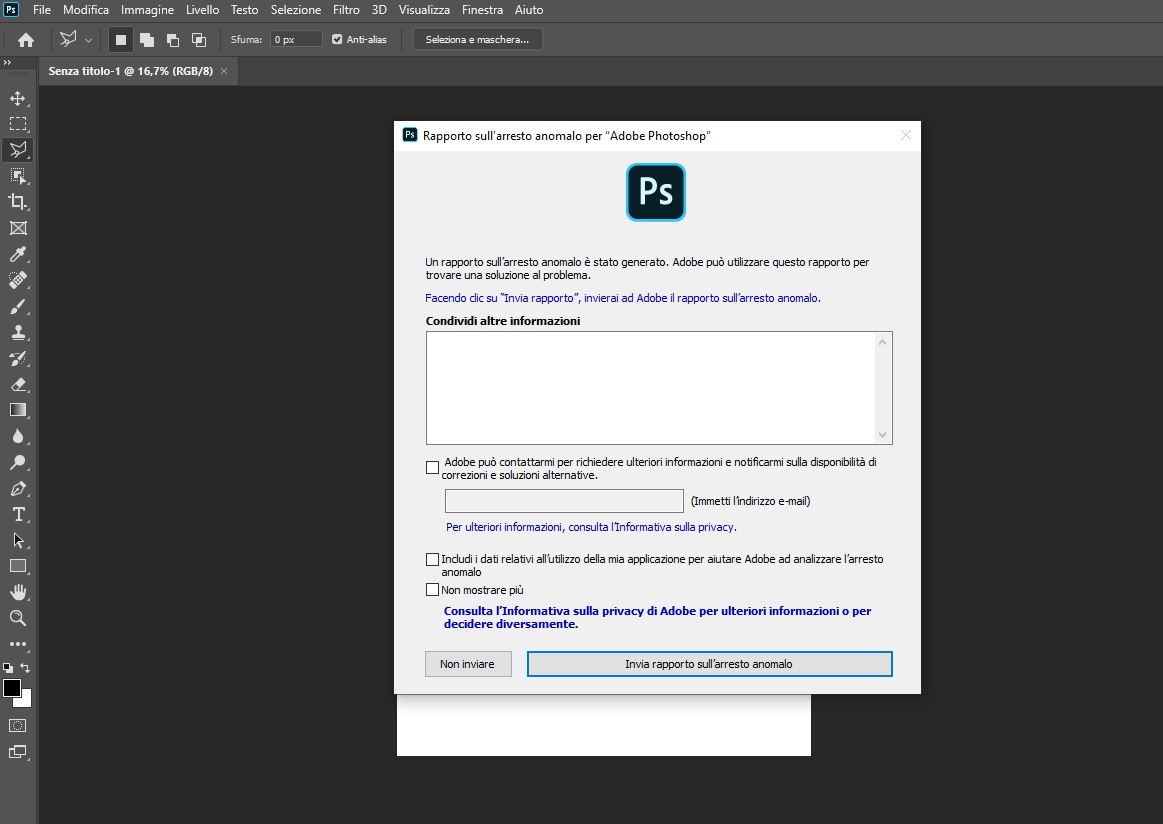Open the tool preset picker dropdown arrow
Viewport: 1163px width, 824px height.
(88, 40)
